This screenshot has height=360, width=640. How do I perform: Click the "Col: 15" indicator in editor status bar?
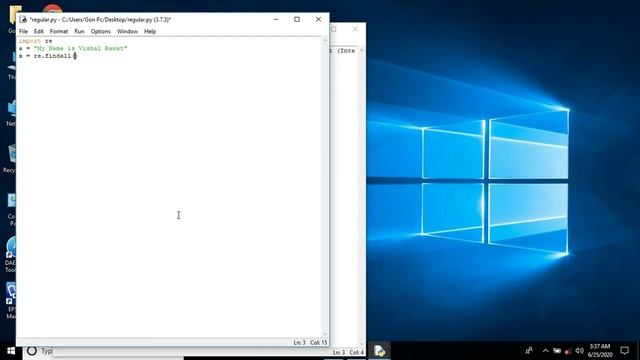[318, 342]
